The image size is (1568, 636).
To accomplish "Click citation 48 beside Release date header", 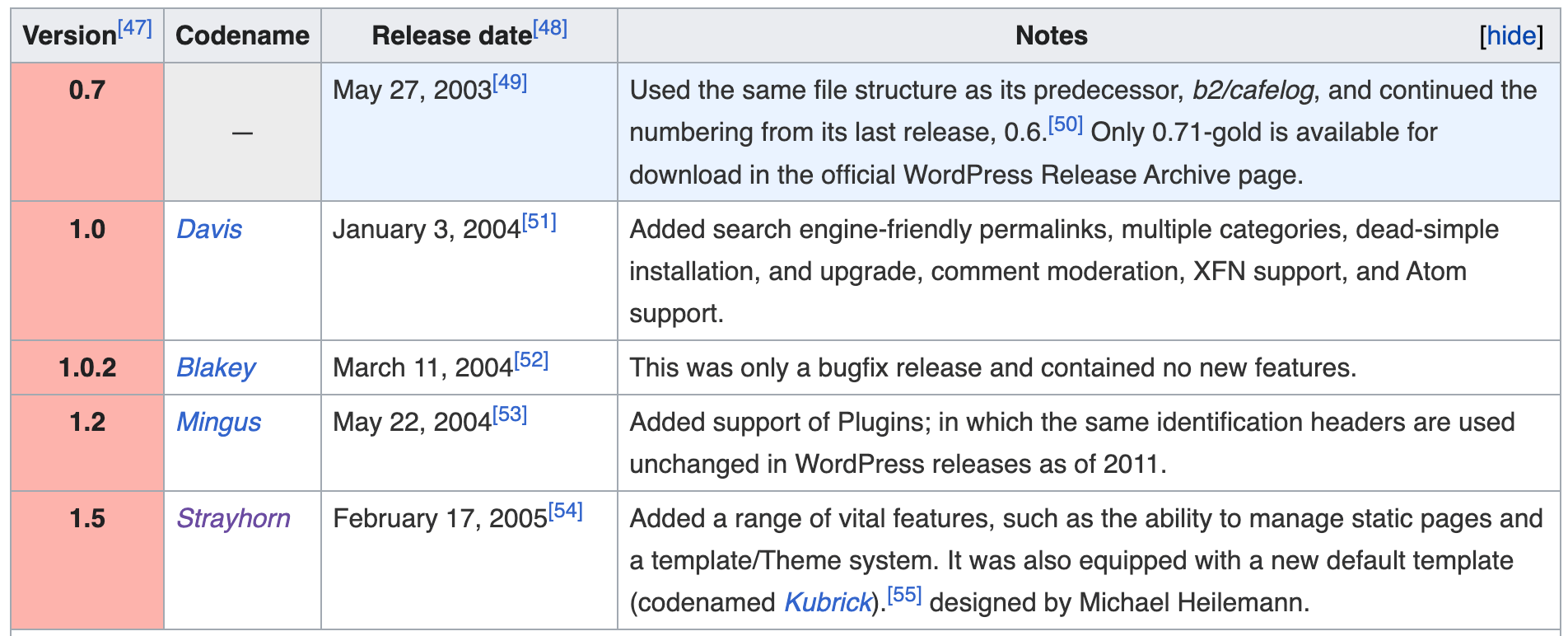I will coord(550,29).
